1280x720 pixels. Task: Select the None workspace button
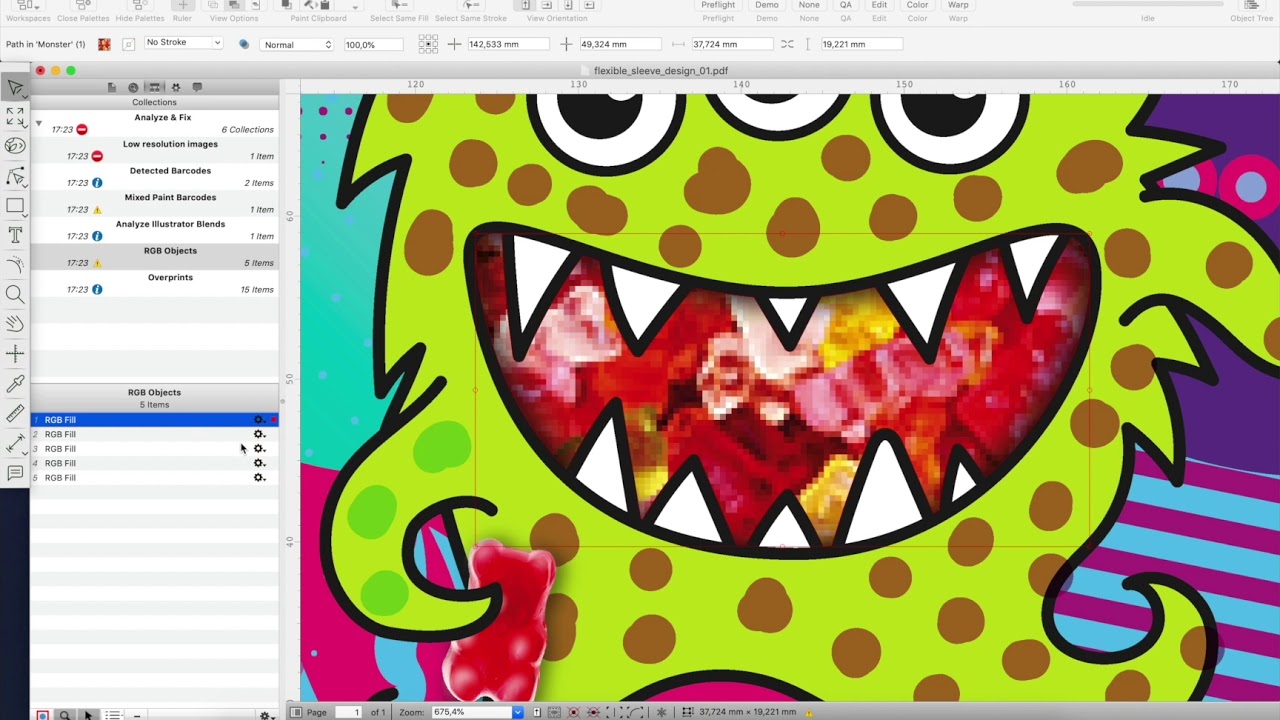pyautogui.click(x=809, y=5)
